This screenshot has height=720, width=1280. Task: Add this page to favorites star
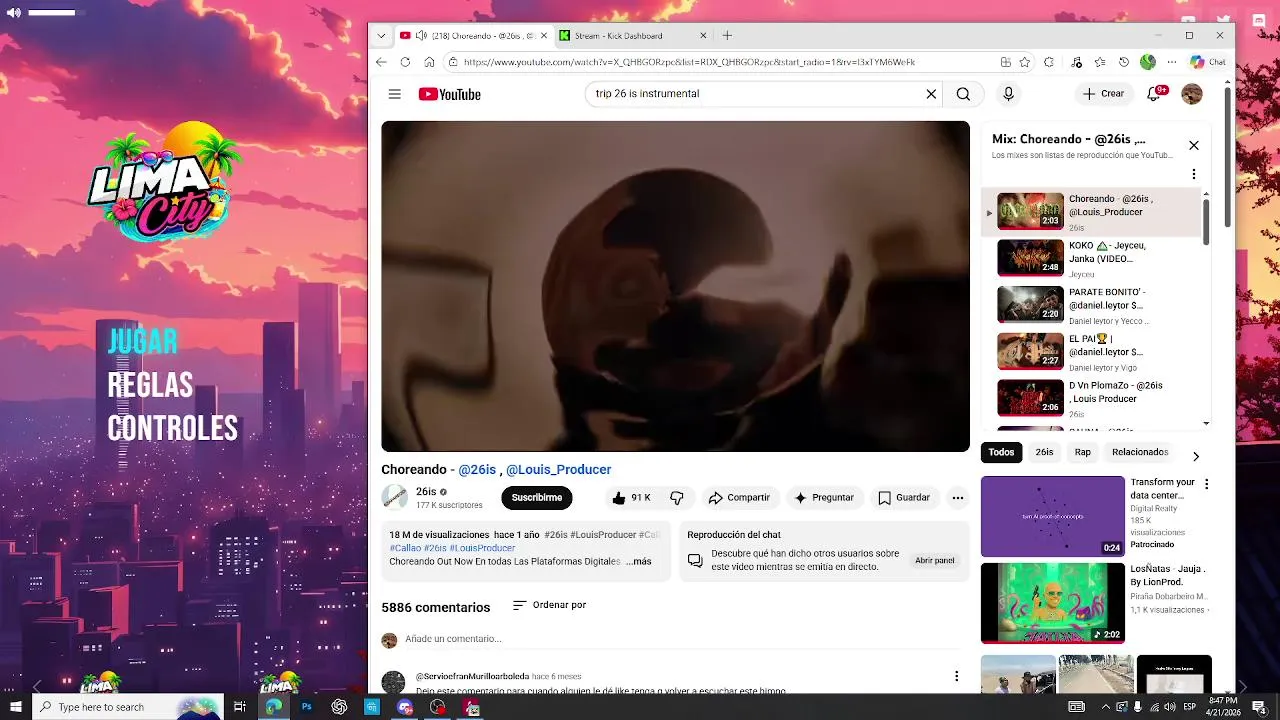(x=1025, y=62)
